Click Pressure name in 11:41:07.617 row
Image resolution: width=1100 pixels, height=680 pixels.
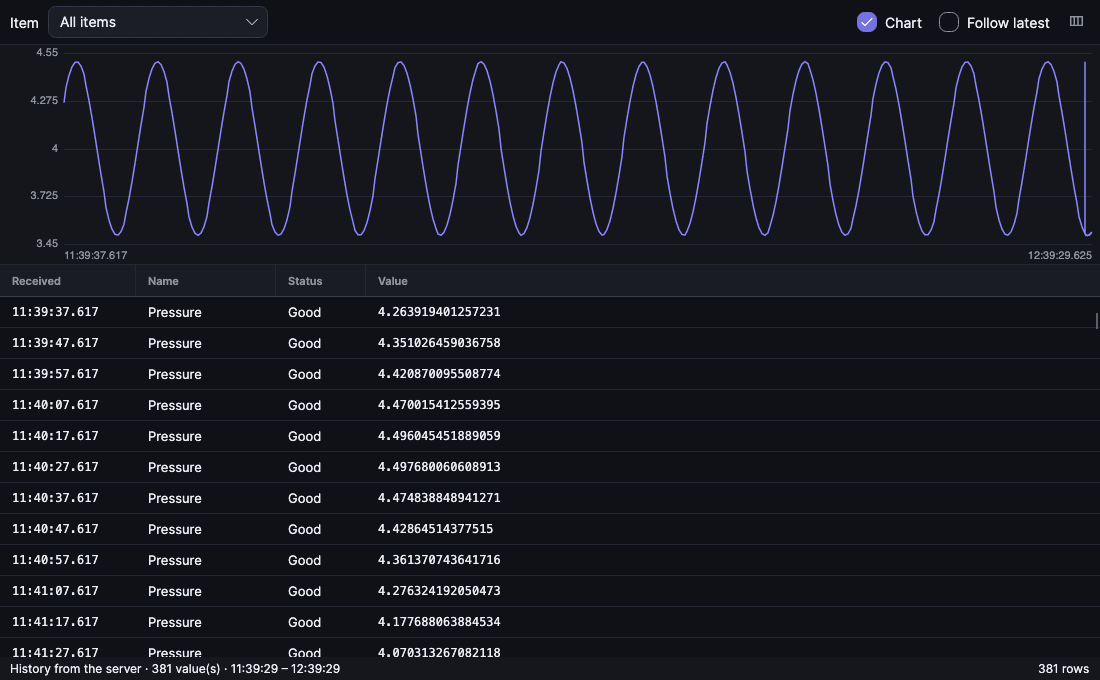[175, 591]
